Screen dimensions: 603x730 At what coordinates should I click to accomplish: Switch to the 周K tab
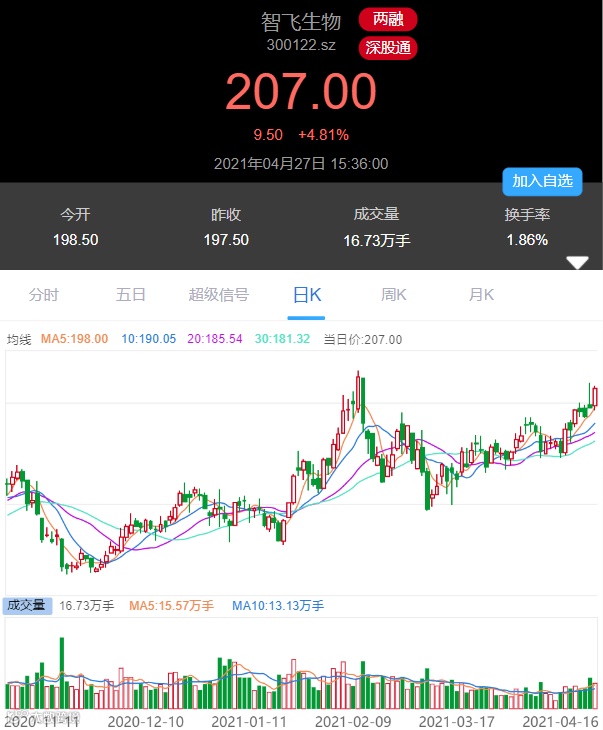[393, 295]
